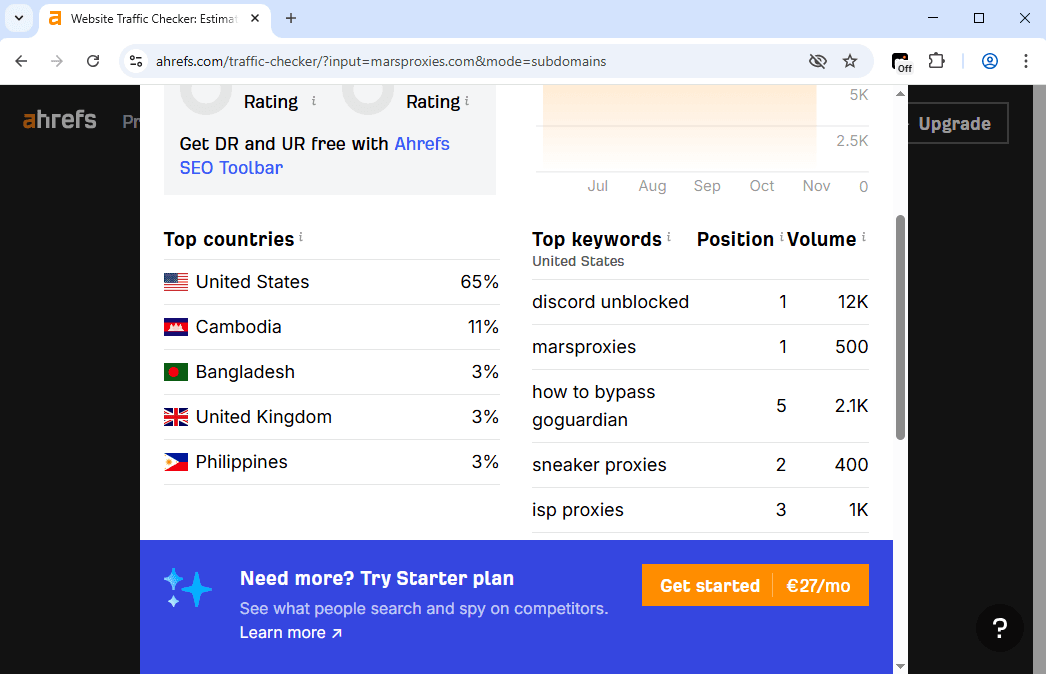1046x674 pixels.
Task: Bookmark this page with star icon
Action: click(850, 61)
